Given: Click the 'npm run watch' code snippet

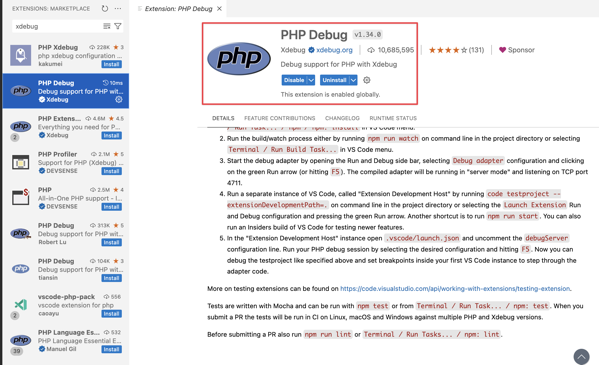Looking at the screenshot, I should 393,138.
